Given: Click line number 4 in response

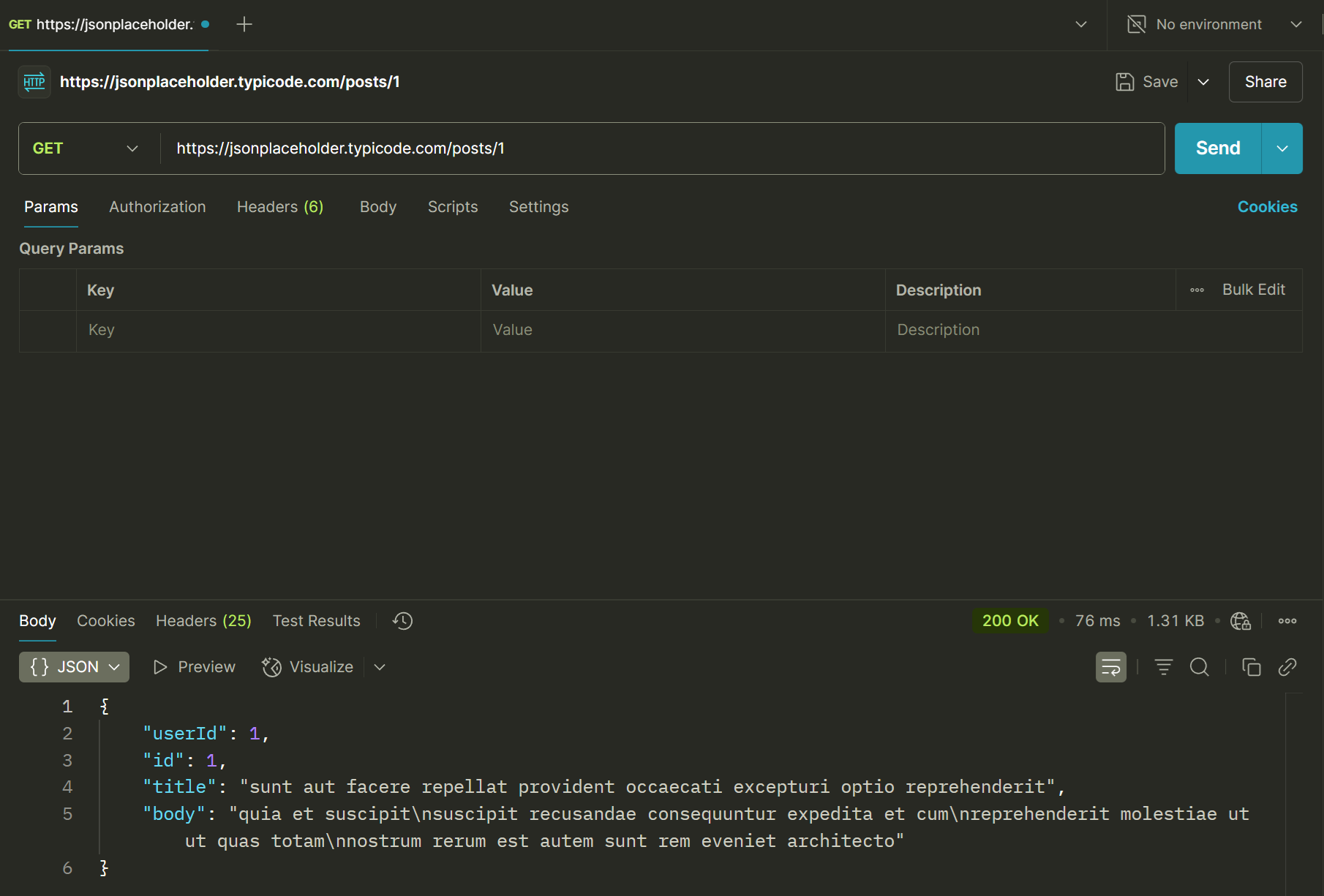Looking at the screenshot, I should [67, 787].
